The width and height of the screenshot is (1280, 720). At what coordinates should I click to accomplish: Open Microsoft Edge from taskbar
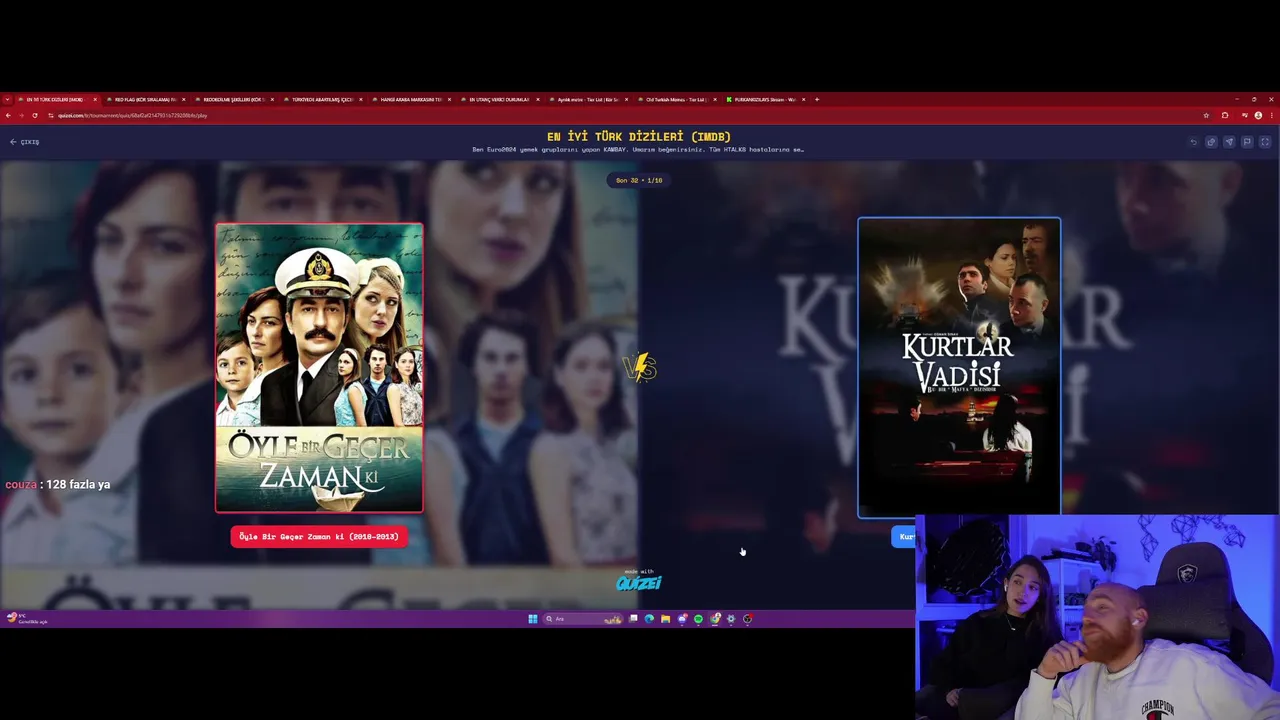tap(649, 619)
